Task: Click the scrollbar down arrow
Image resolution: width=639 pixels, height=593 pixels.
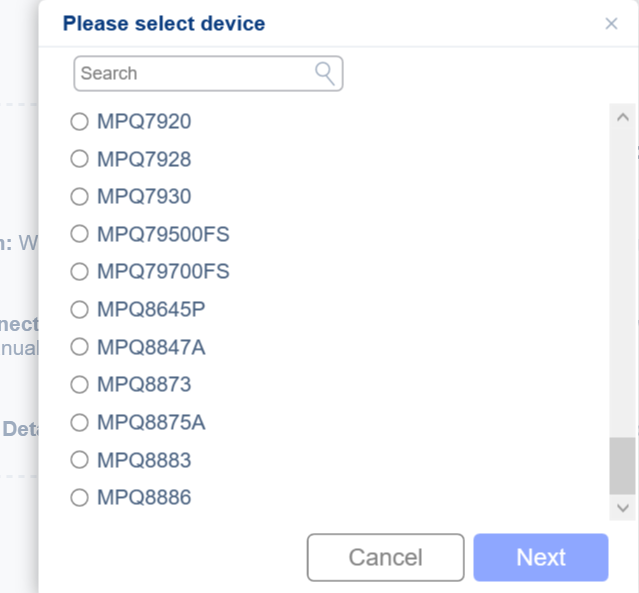Action: coord(623,508)
